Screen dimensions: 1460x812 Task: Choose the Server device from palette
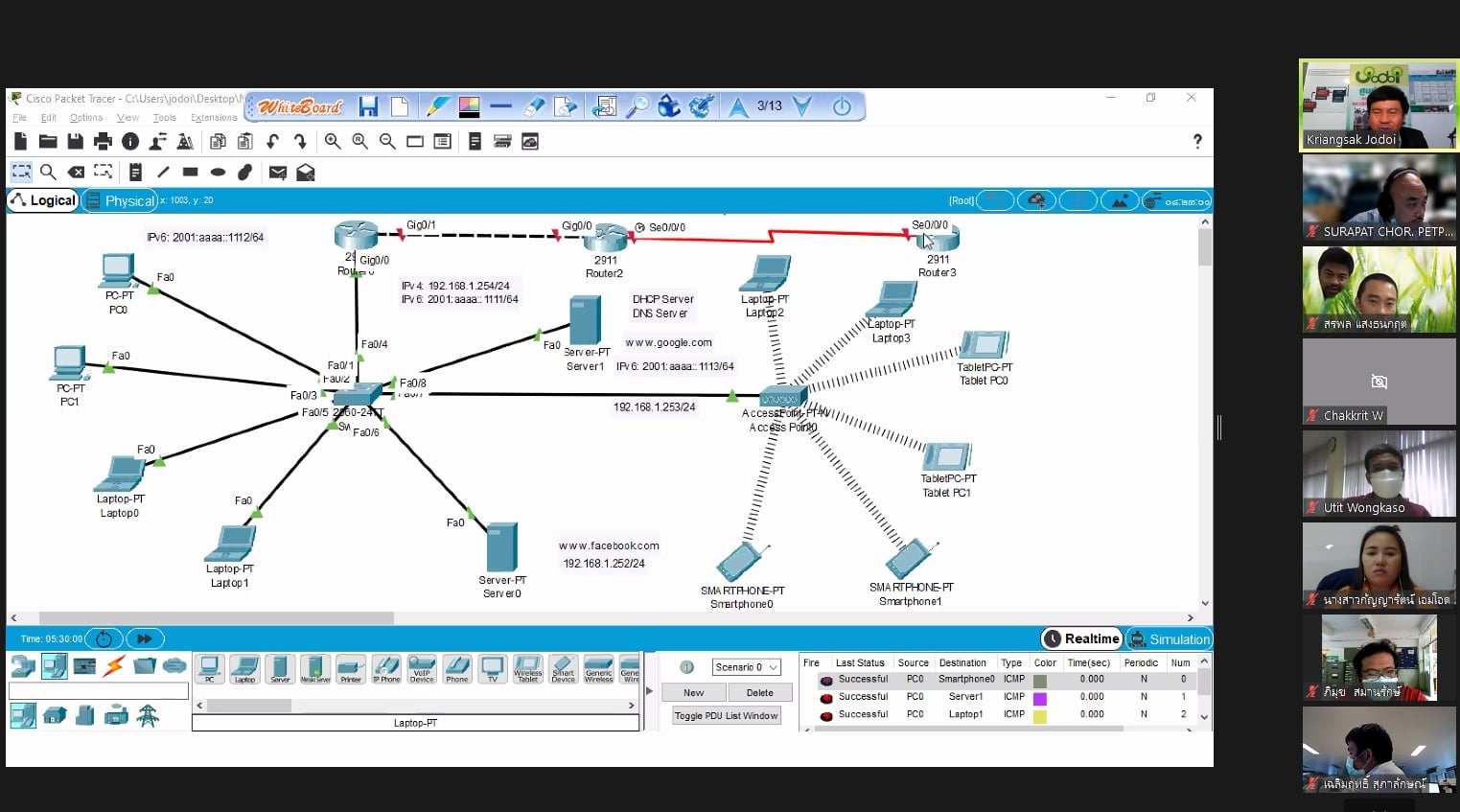280,668
